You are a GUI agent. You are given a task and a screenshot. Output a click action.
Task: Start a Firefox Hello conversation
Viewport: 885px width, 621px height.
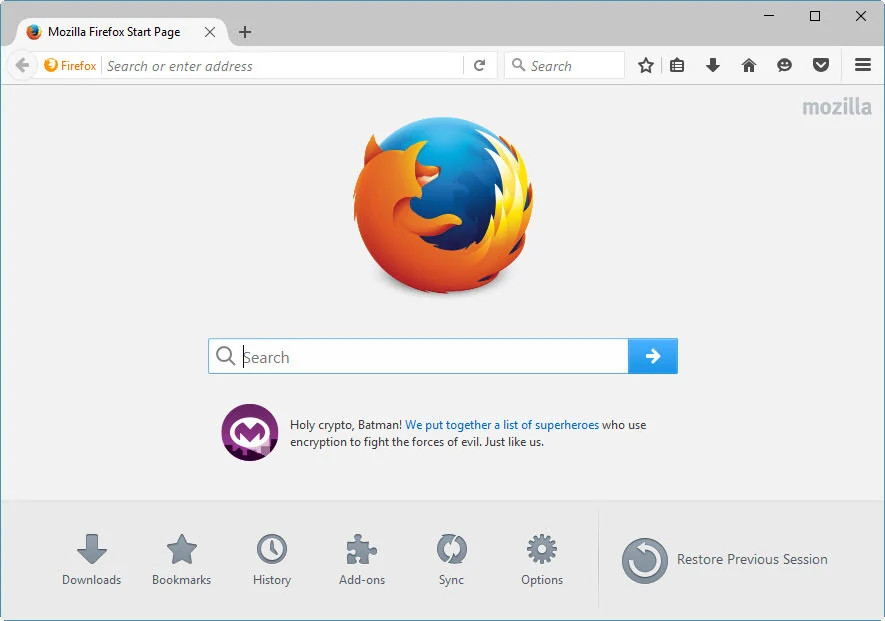tap(784, 65)
